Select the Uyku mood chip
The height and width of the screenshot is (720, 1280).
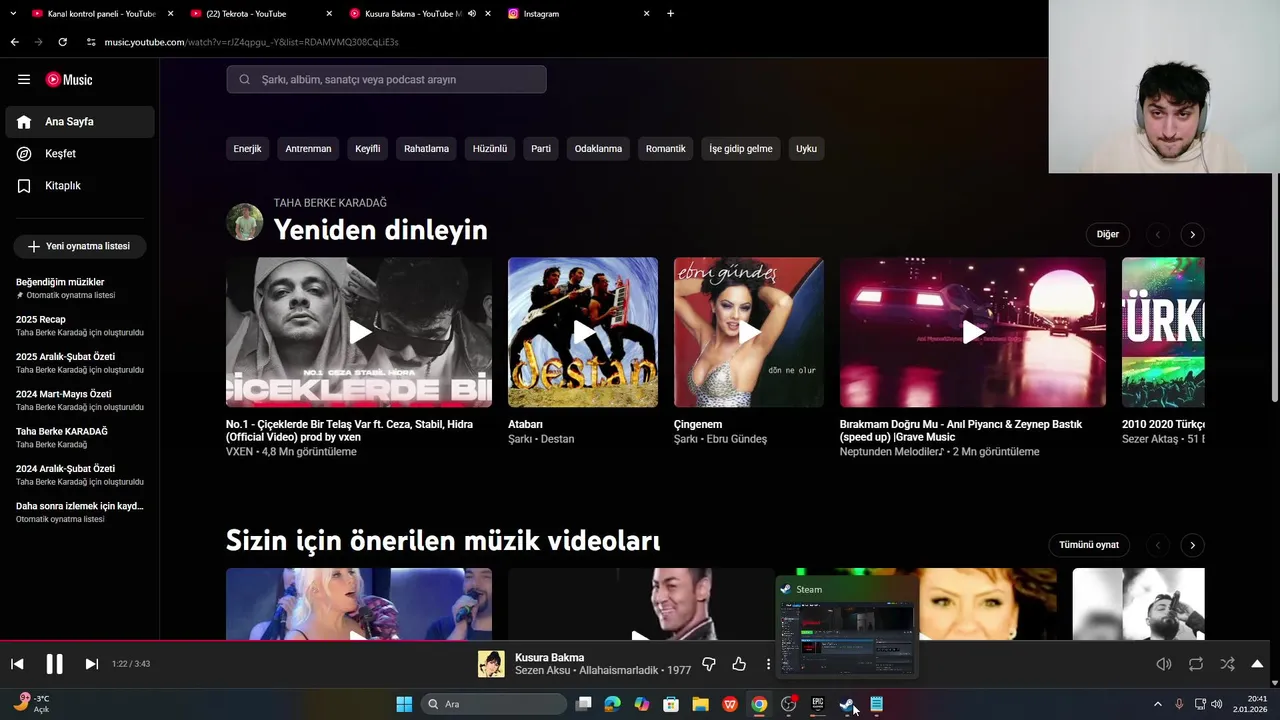(x=806, y=149)
